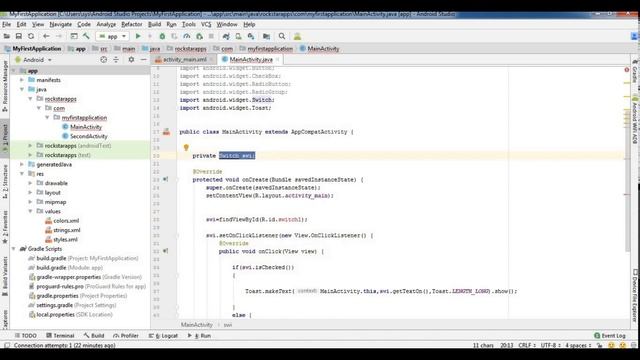Select the MainActivity.java editor tab
The height and width of the screenshot is (360, 640).
click(x=251, y=60)
